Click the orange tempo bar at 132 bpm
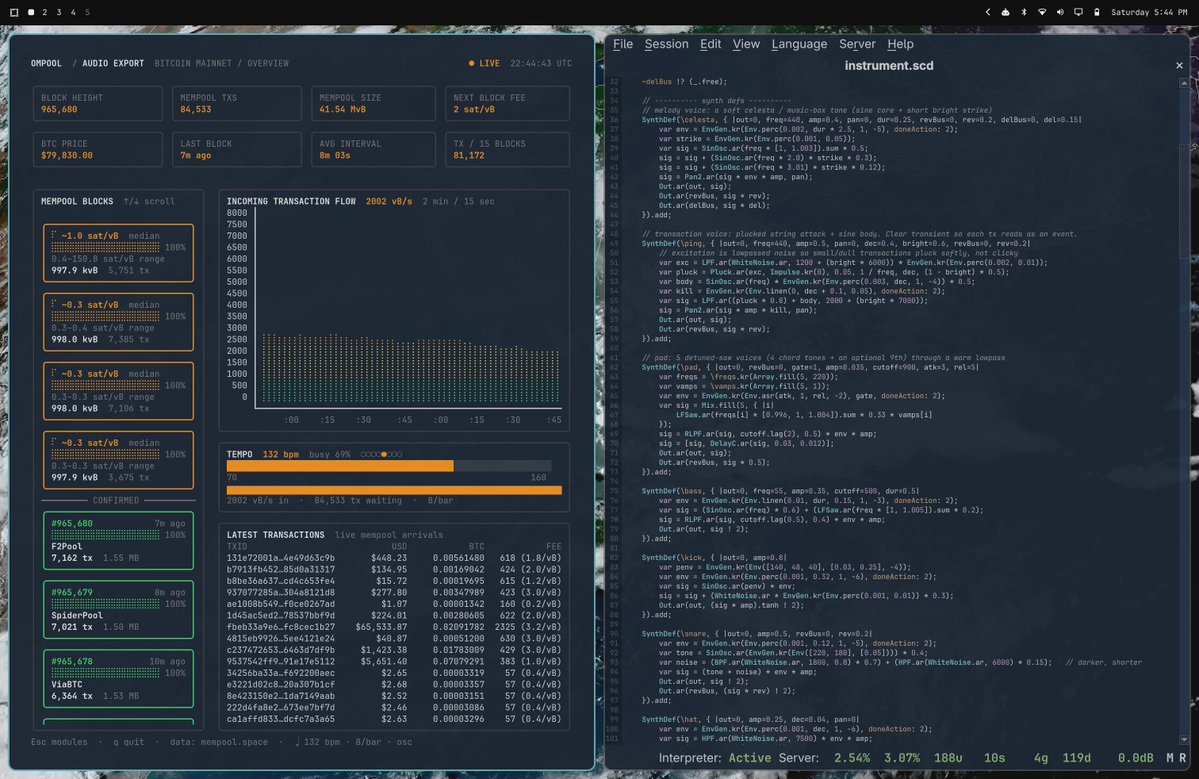 340,466
